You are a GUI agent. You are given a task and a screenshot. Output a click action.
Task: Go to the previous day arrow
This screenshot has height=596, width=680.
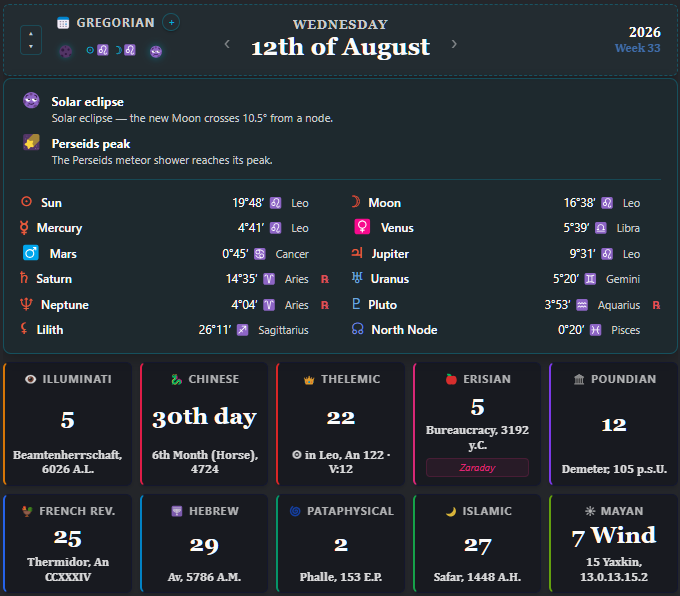227,44
